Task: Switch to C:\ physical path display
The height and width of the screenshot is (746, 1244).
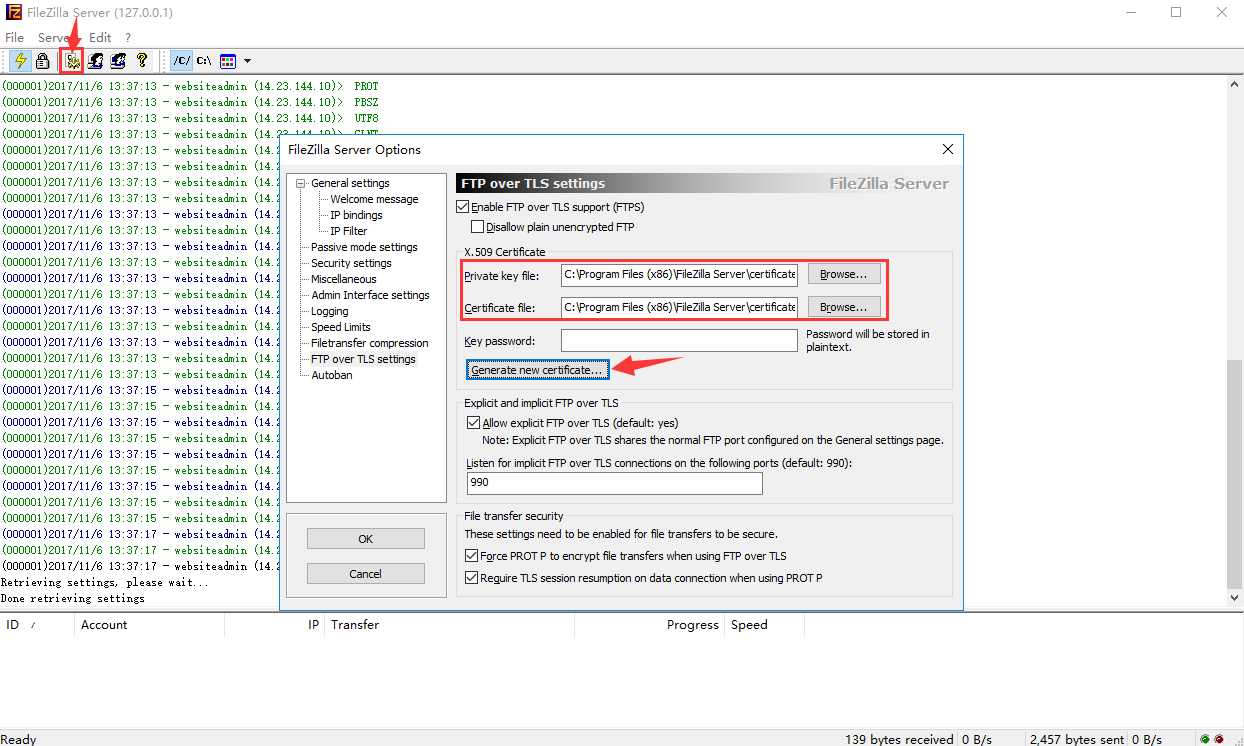Action: tap(204, 61)
